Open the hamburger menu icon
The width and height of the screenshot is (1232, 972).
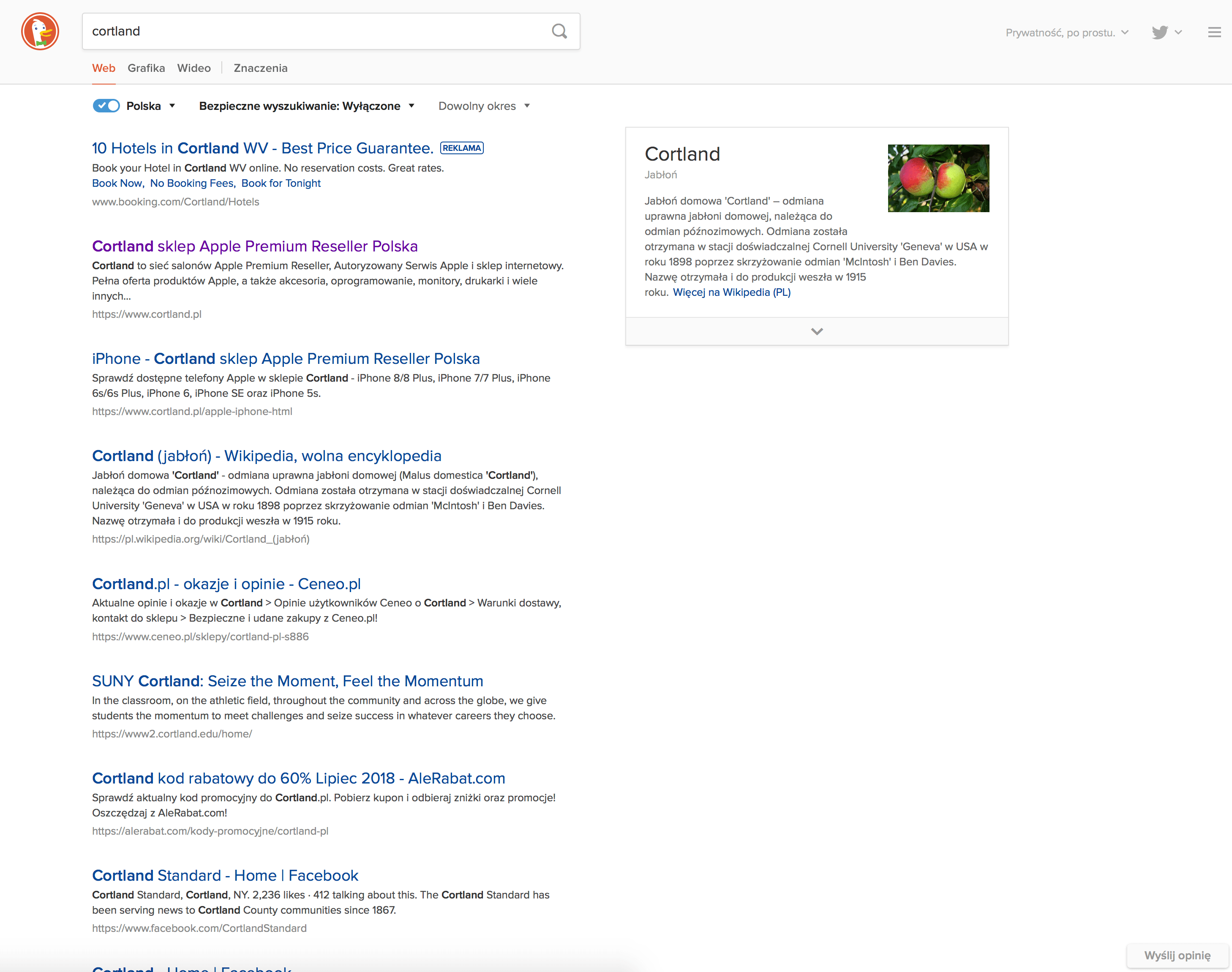[1214, 33]
